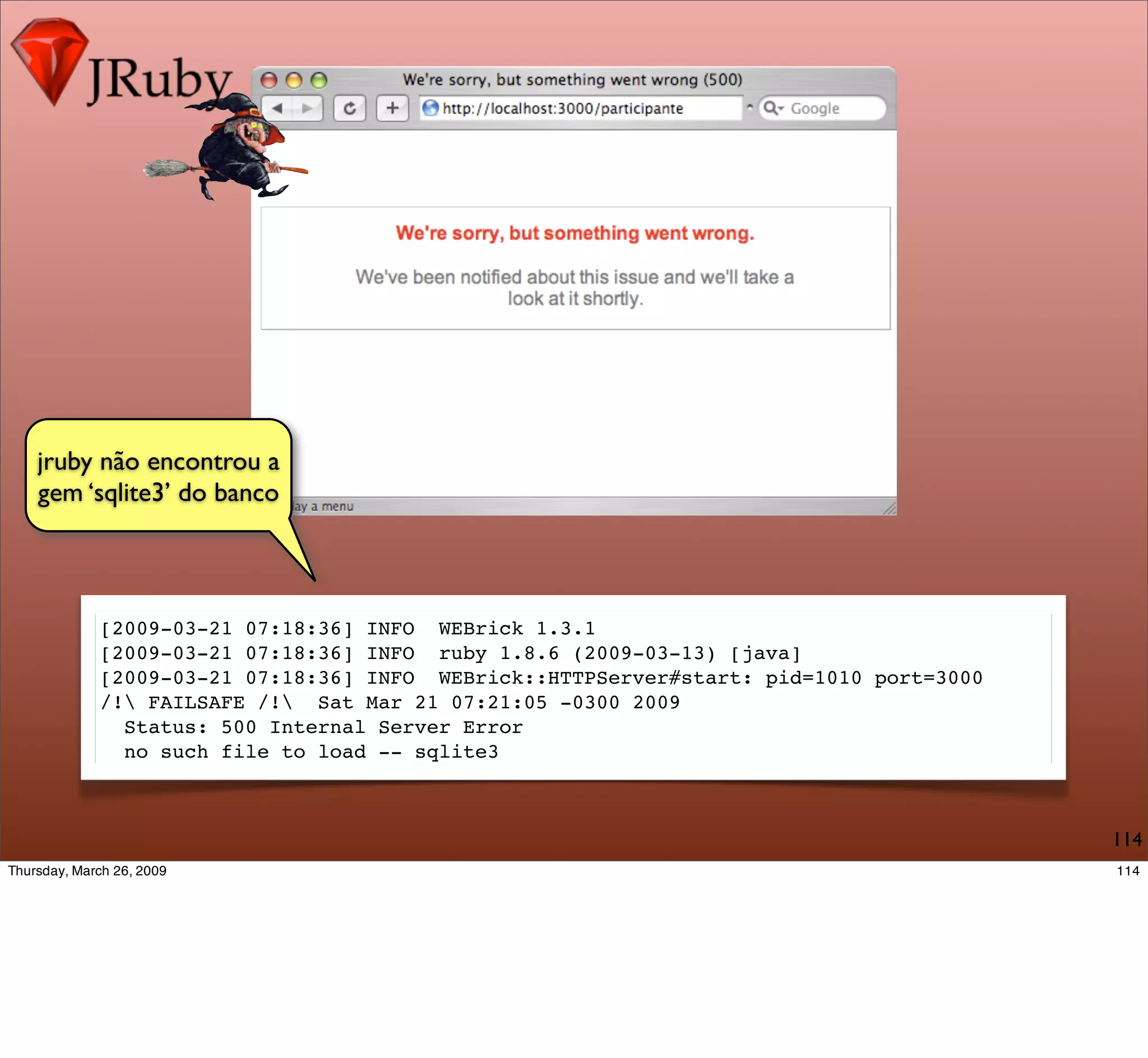This screenshot has height=1058, width=1148.
Task: Click the Safari back arrow button
Action: (277, 108)
